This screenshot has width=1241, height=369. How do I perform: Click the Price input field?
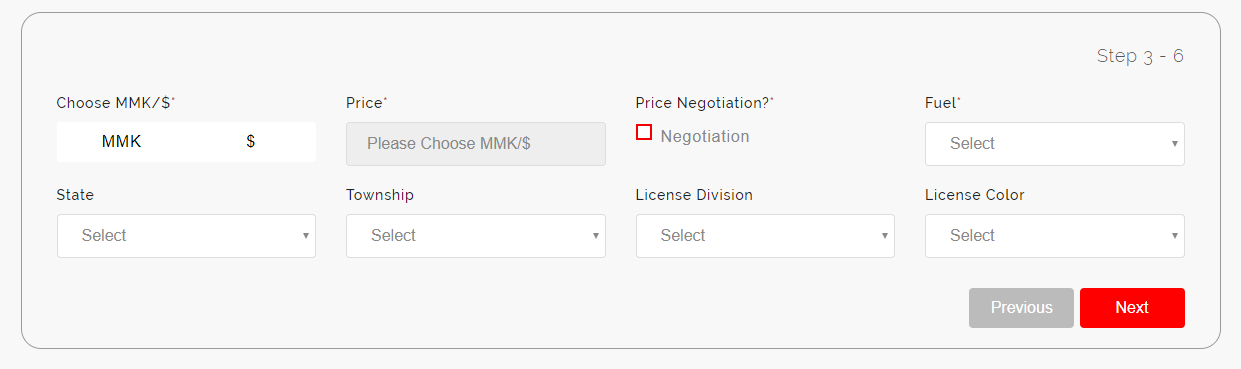pos(476,144)
